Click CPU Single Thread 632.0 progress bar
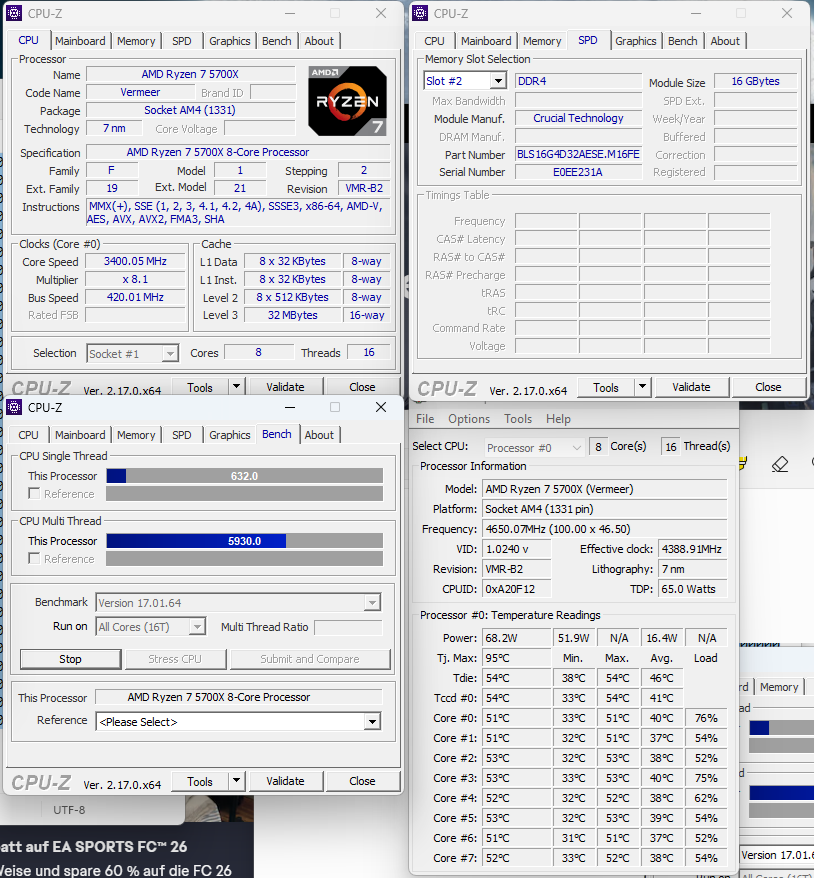Screen dimensions: 815x879 tap(244, 476)
